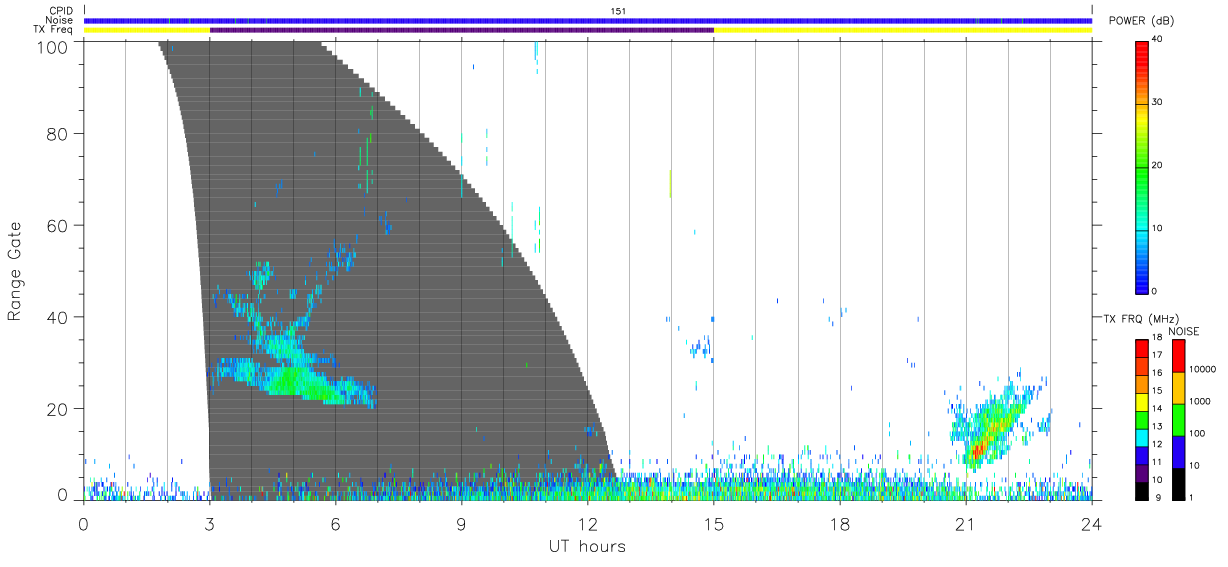Click x-axis tick label 18
The height and width of the screenshot is (567, 1228).
pyautogui.click(x=840, y=522)
